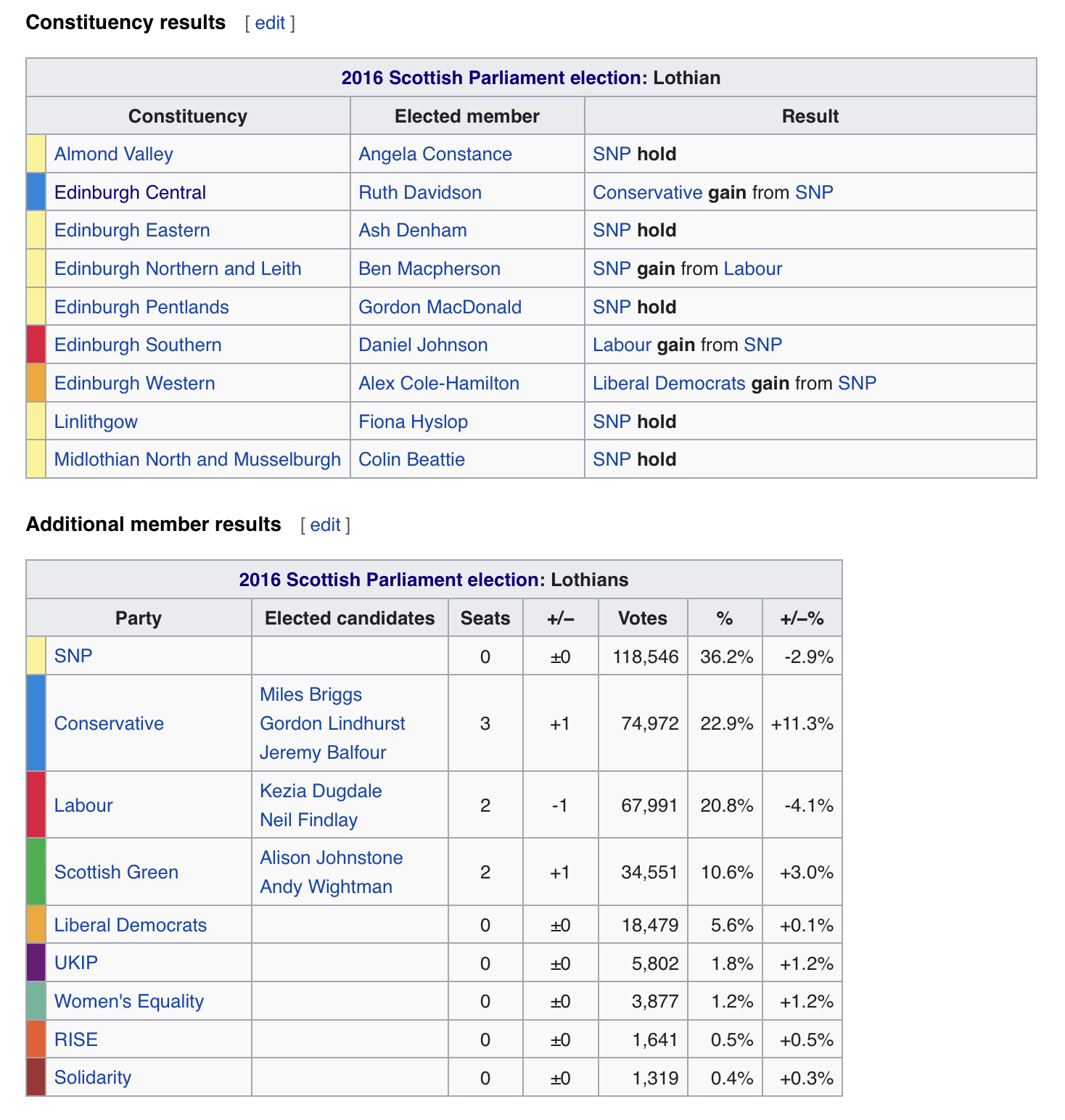
Task: Open Ruth Davidson's article
Action: 420,192
